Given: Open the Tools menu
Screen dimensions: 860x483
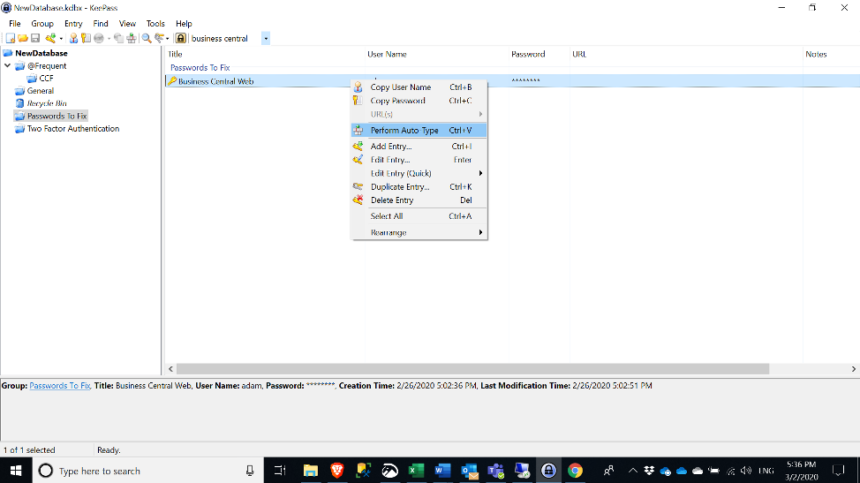Looking at the screenshot, I should coord(155,24).
